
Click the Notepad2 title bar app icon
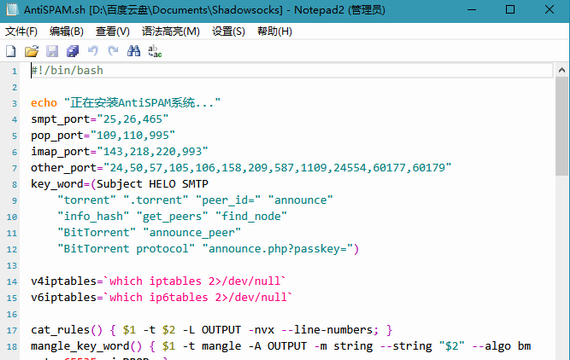click(12, 10)
